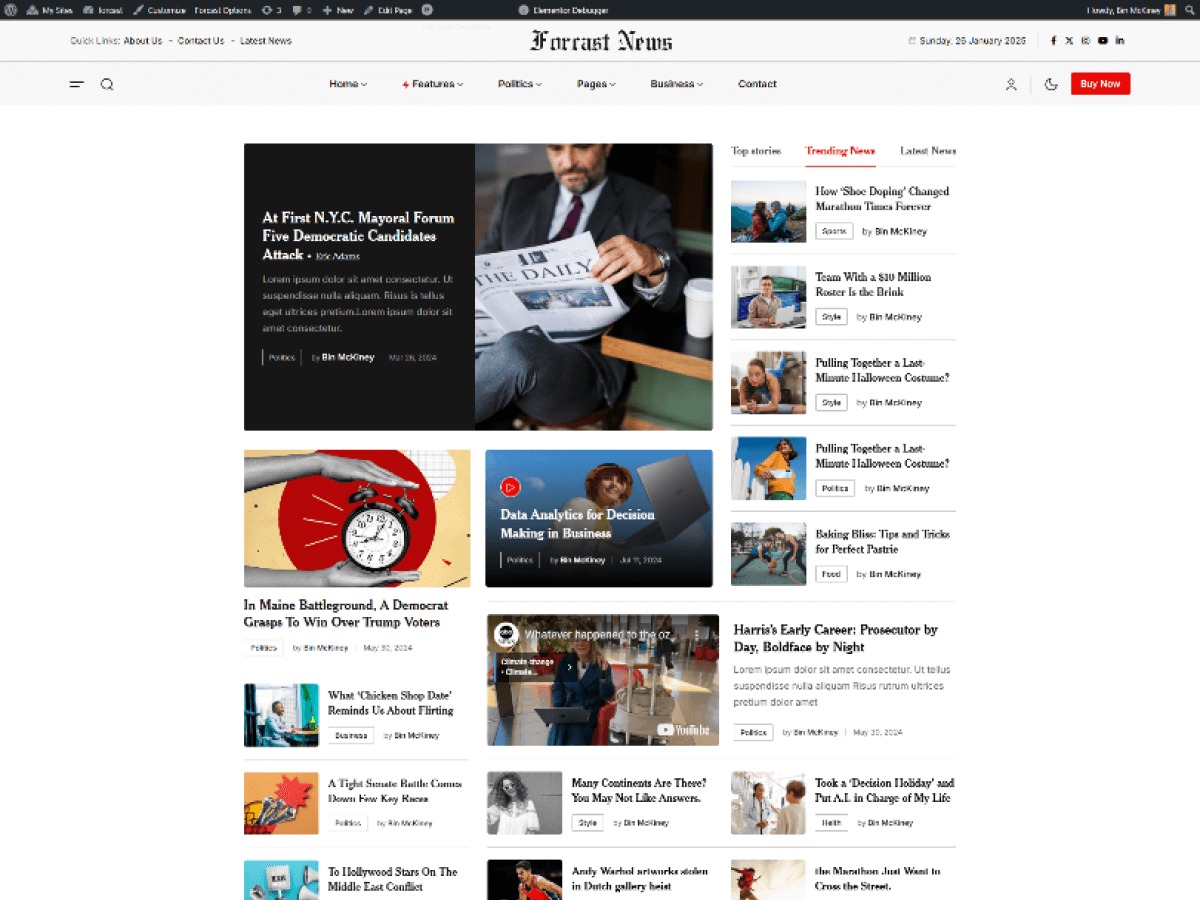The width and height of the screenshot is (1200, 900).
Task: Open the Contact Us quick link
Action: (201, 41)
